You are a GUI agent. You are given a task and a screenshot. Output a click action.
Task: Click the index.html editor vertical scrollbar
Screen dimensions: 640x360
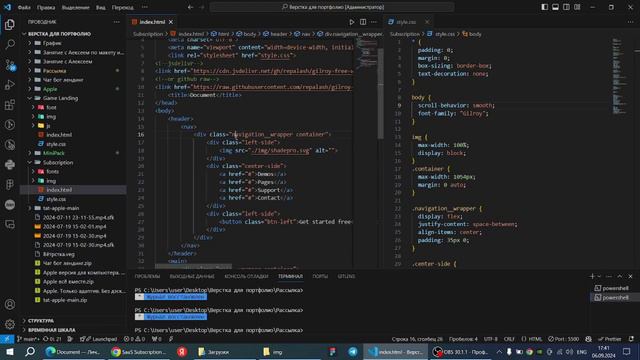coord(380,93)
